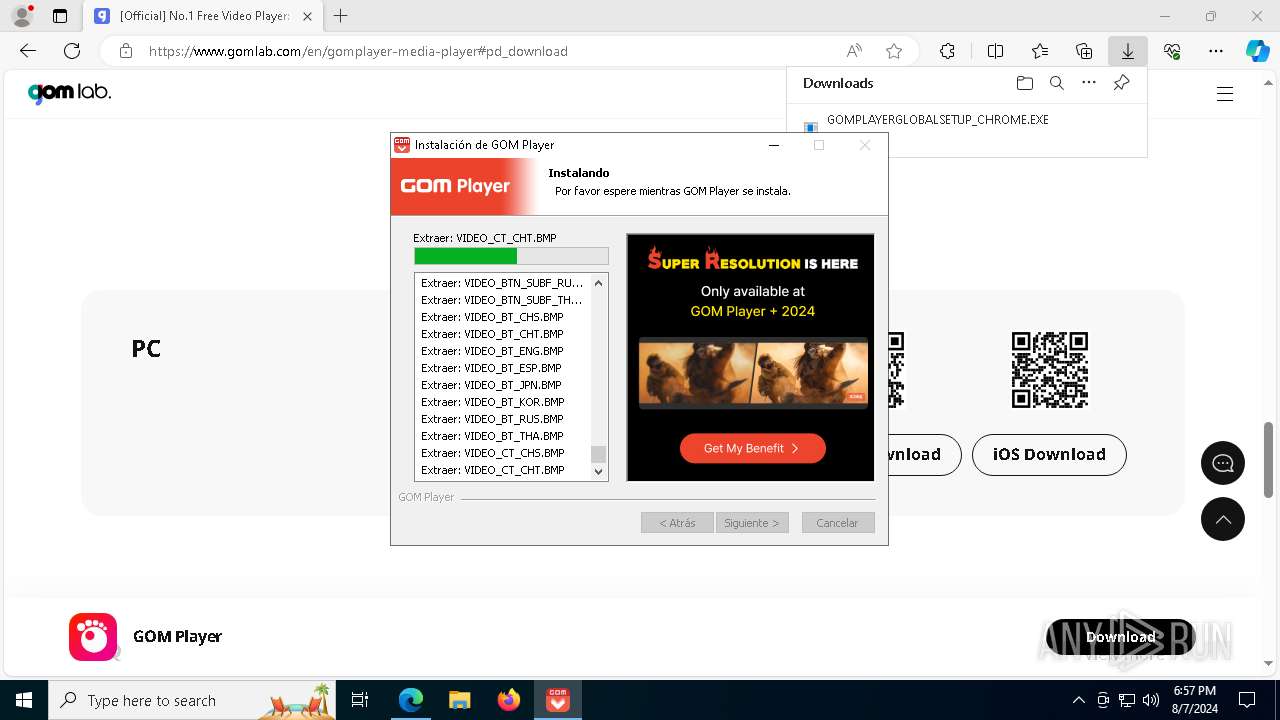
Task: Open the taskbar clock and date
Action: tap(1194, 700)
